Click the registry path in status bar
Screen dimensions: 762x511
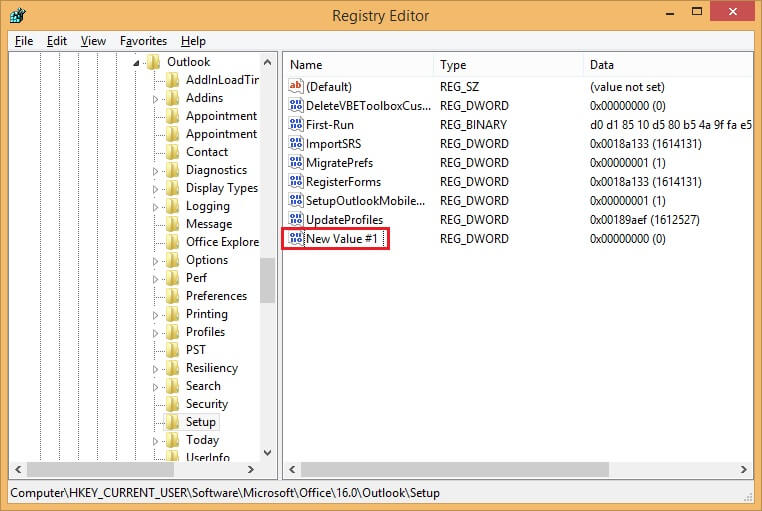coord(225,493)
